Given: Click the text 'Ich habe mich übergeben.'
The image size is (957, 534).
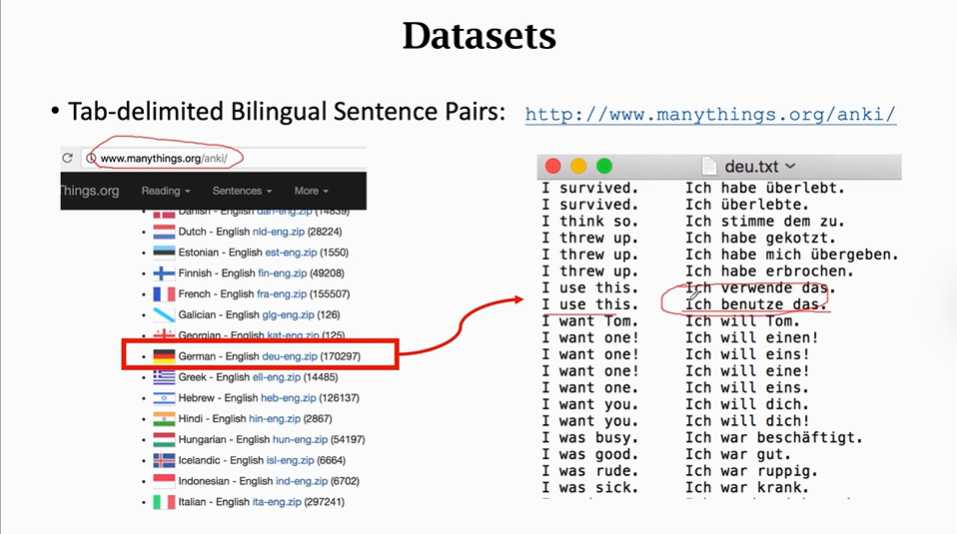Looking at the screenshot, I should [x=792, y=254].
